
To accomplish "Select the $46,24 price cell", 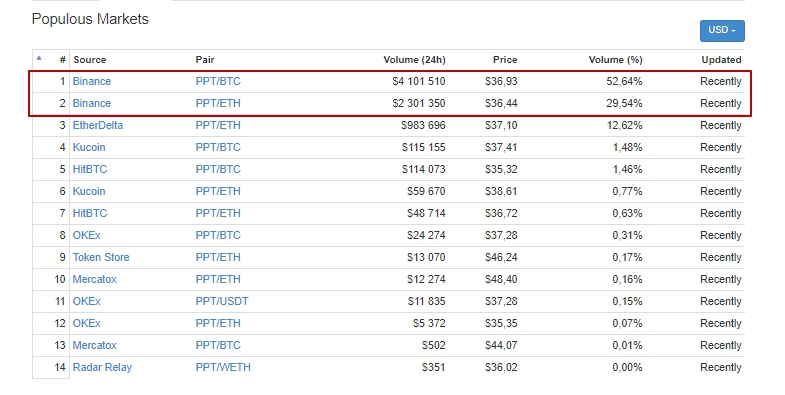I will tap(501, 257).
